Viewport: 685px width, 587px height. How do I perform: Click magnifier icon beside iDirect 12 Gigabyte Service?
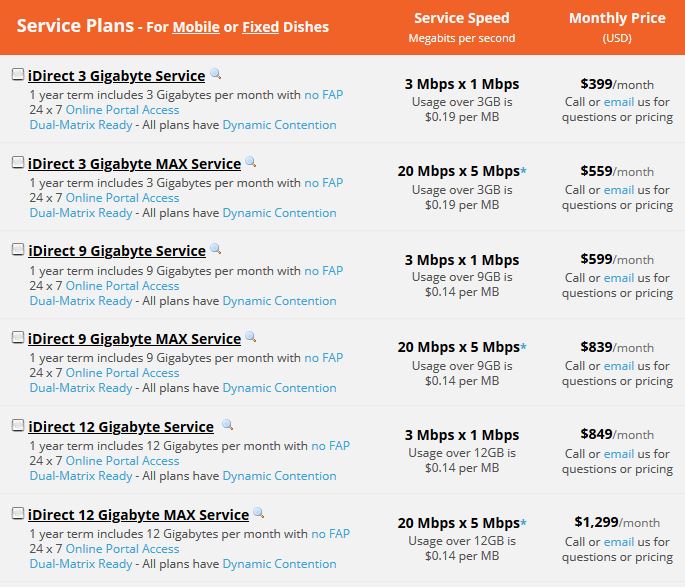point(227,425)
